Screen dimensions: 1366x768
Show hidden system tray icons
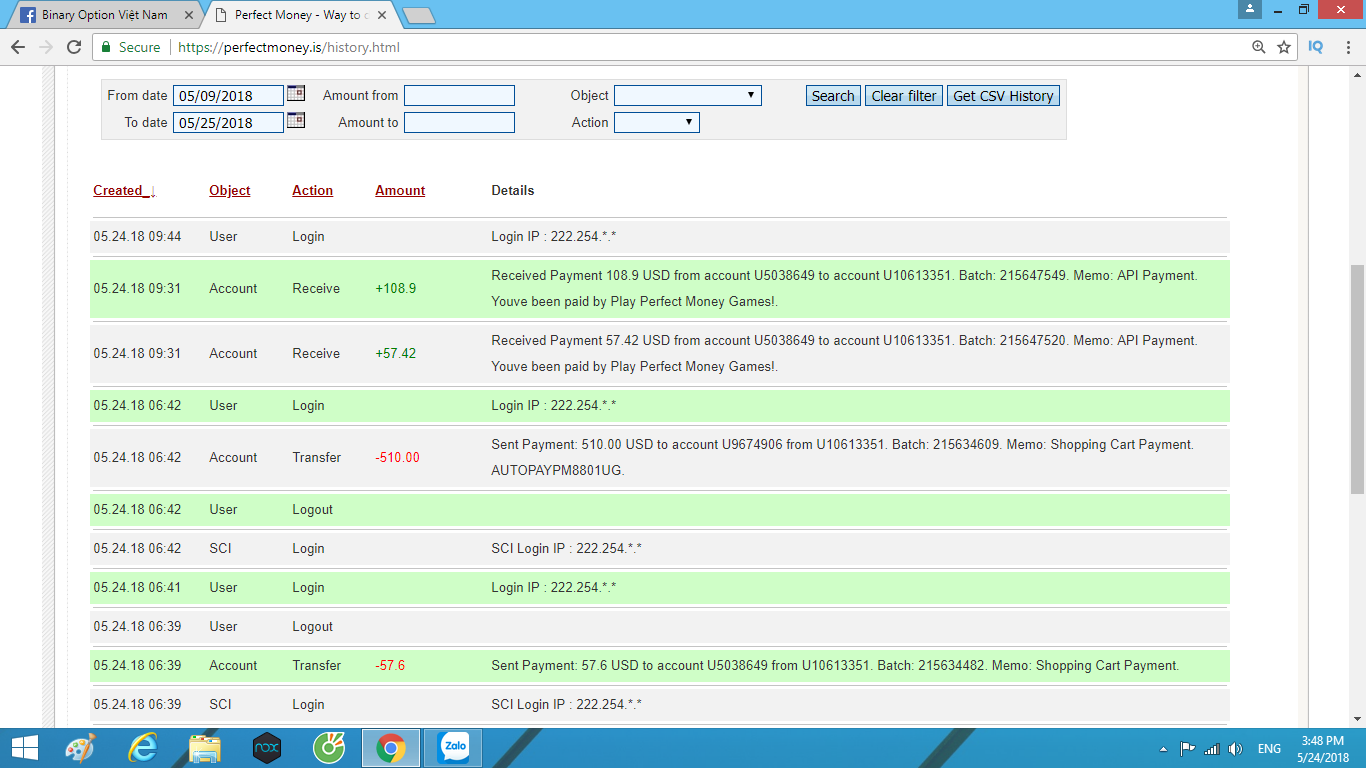[1163, 749]
